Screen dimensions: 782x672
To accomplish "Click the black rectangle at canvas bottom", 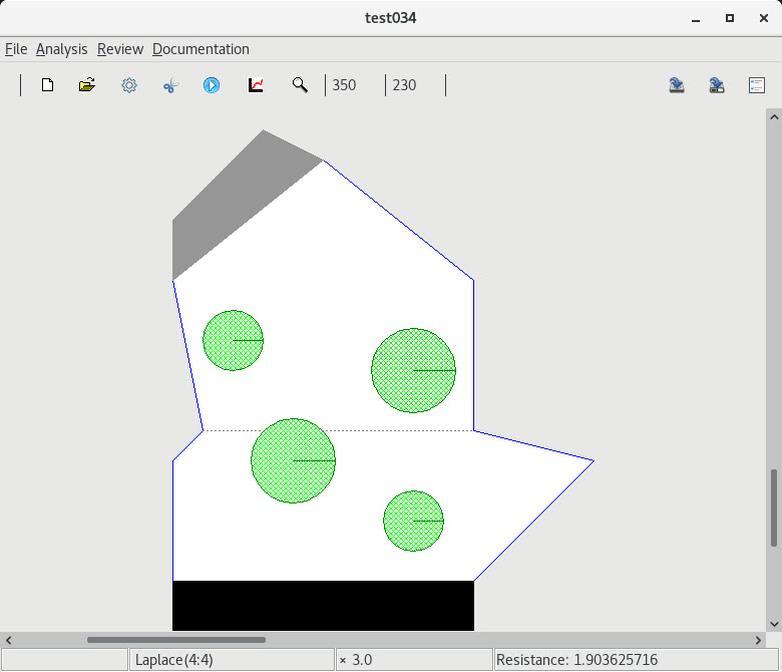I will click(322, 605).
